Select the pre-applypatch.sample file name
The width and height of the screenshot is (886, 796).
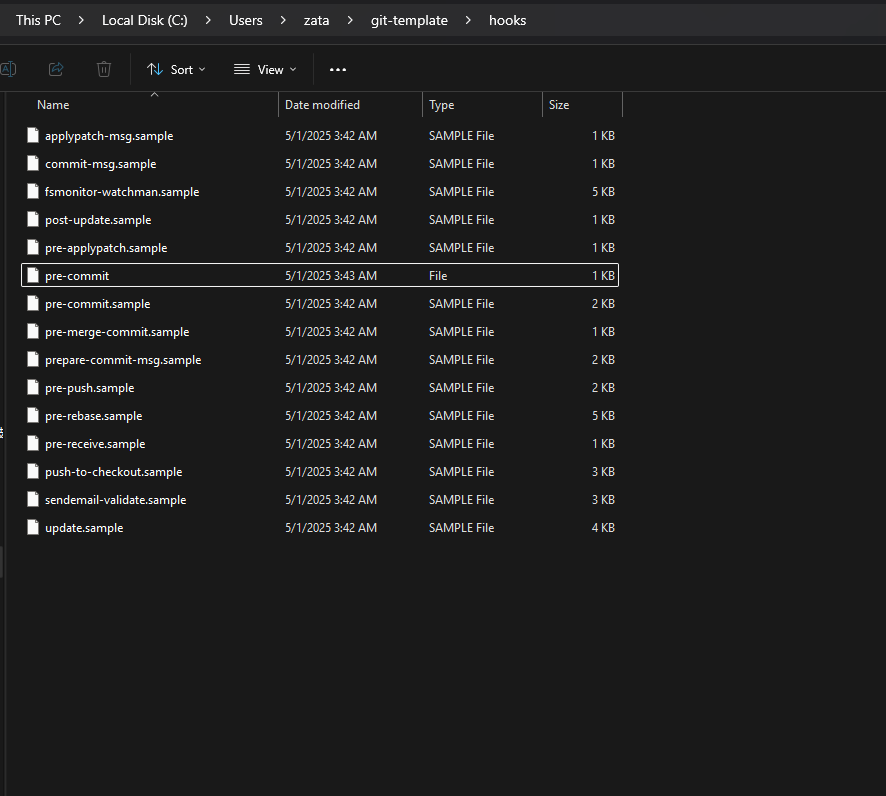pyautogui.click(x=106, y=248)
